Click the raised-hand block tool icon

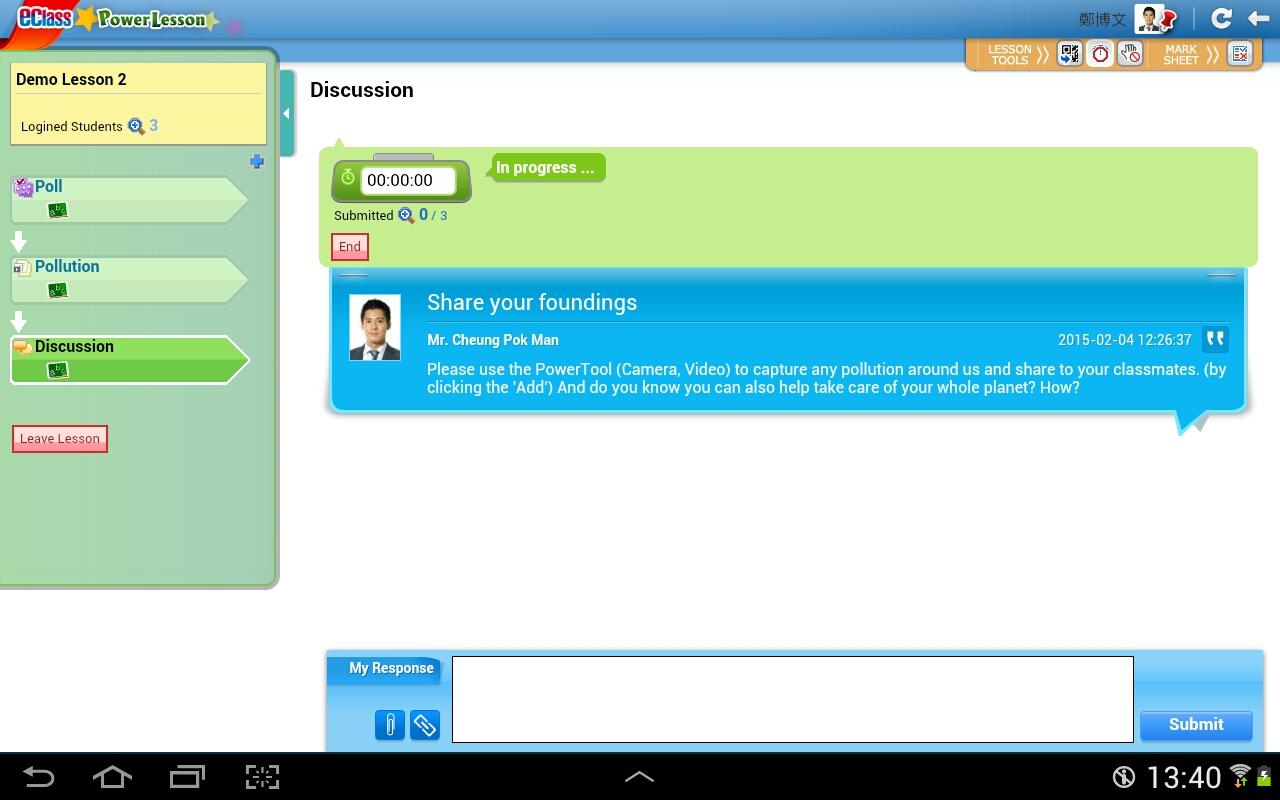pyautogui.click(x=1130, y=54)
